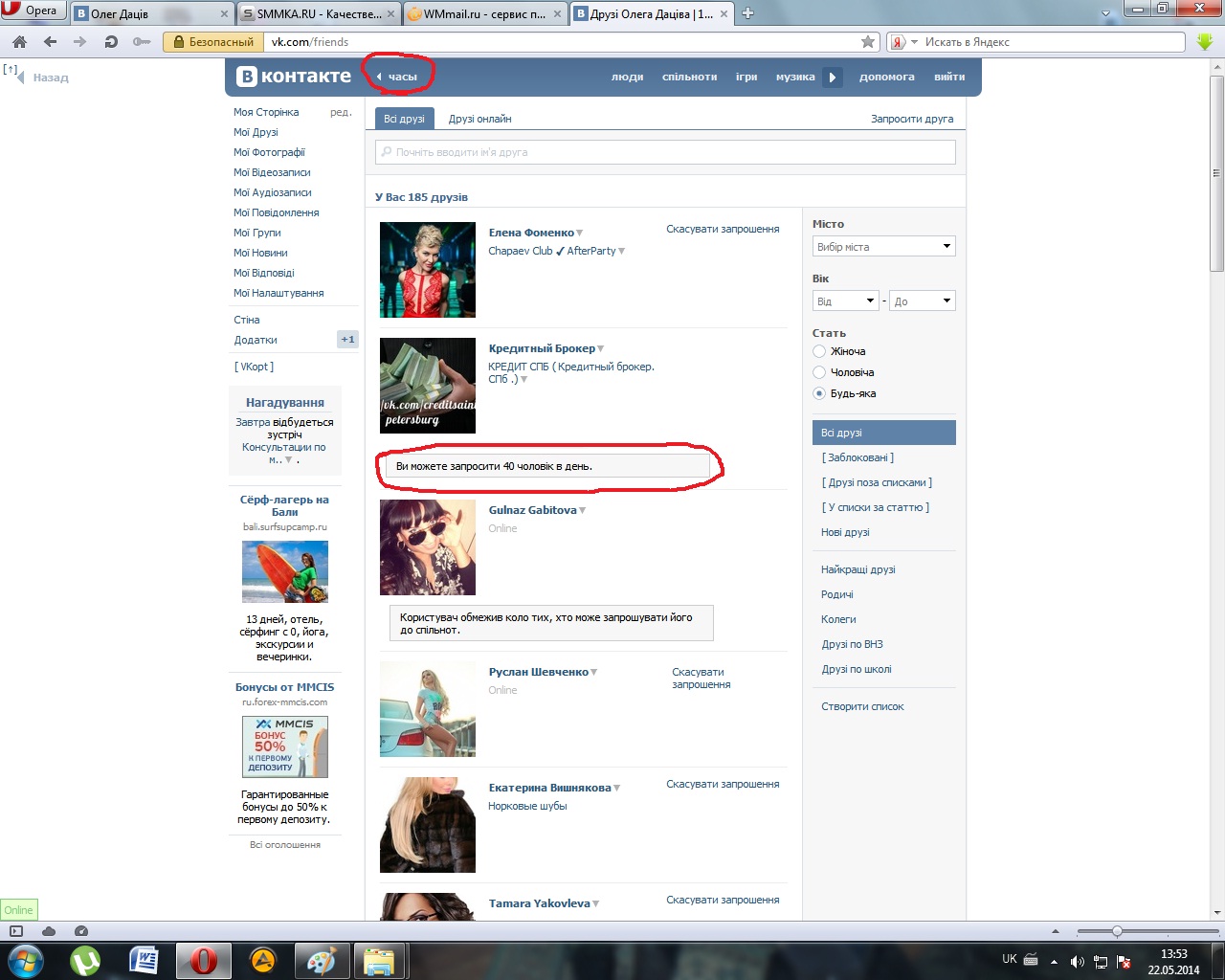Open the closed tabs trash dropdown
This screenshot has width=1225, height=980.
tap(1106, 13)
